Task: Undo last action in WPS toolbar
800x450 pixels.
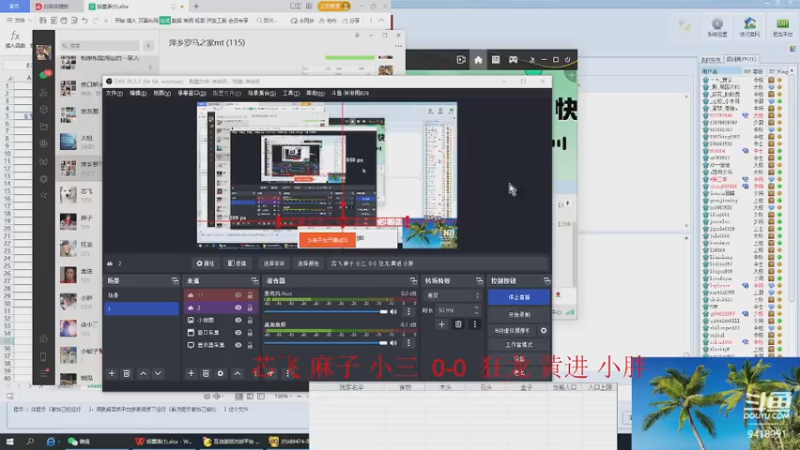Action: click(85, 20)
